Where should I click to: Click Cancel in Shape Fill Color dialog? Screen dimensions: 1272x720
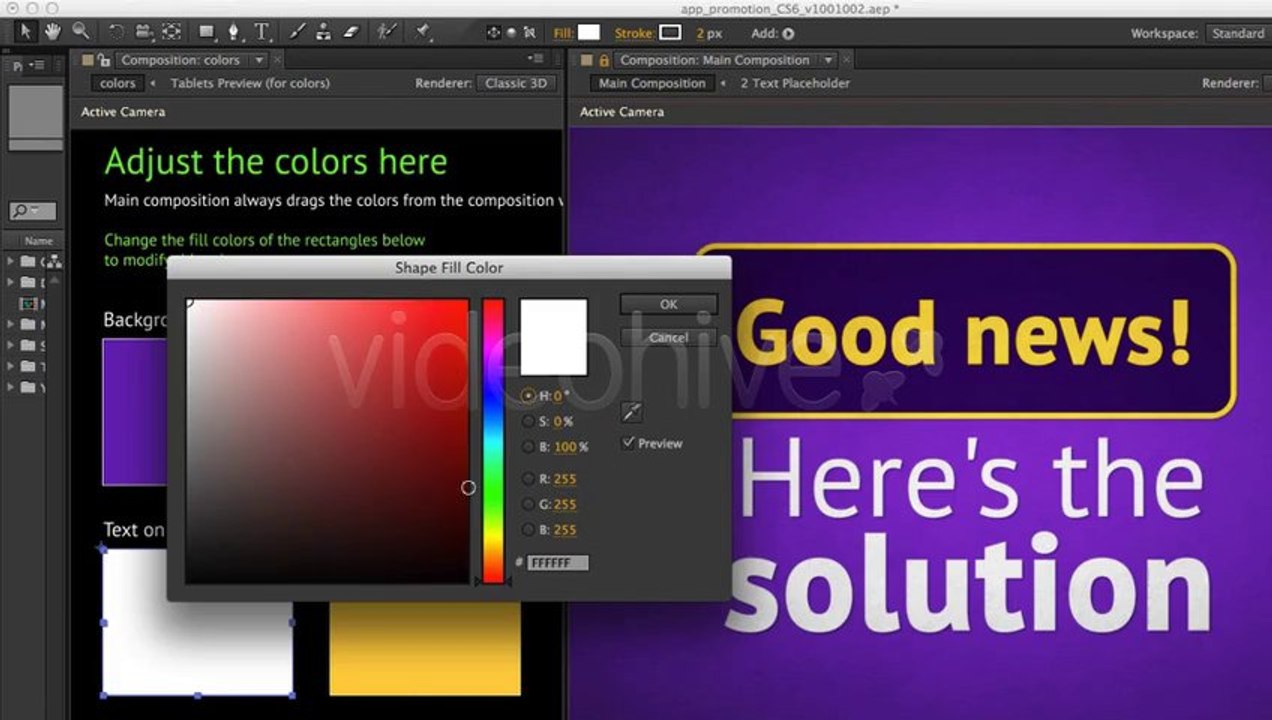click(x=668, y=337)
